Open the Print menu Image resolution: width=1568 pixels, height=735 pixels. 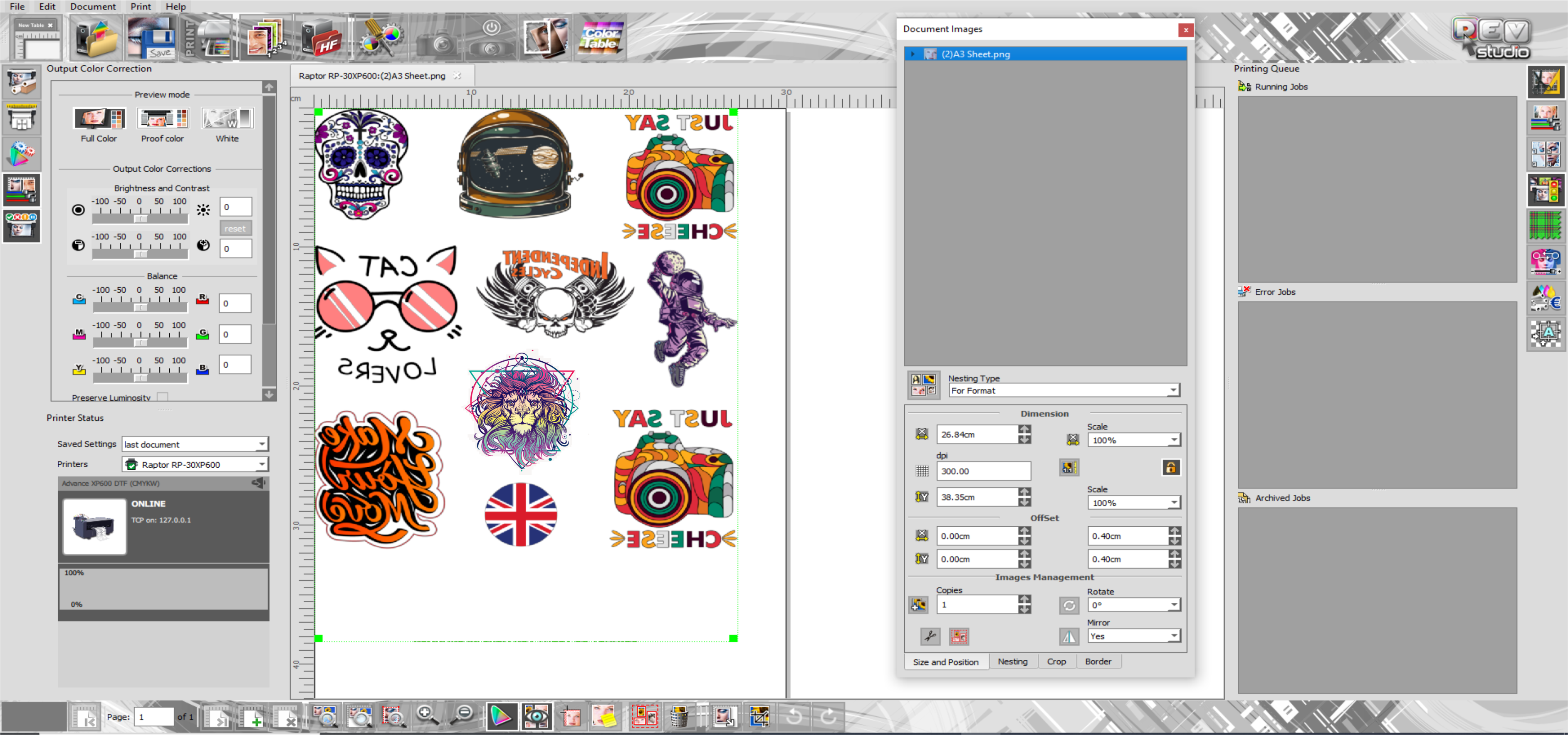click(141, 6)
